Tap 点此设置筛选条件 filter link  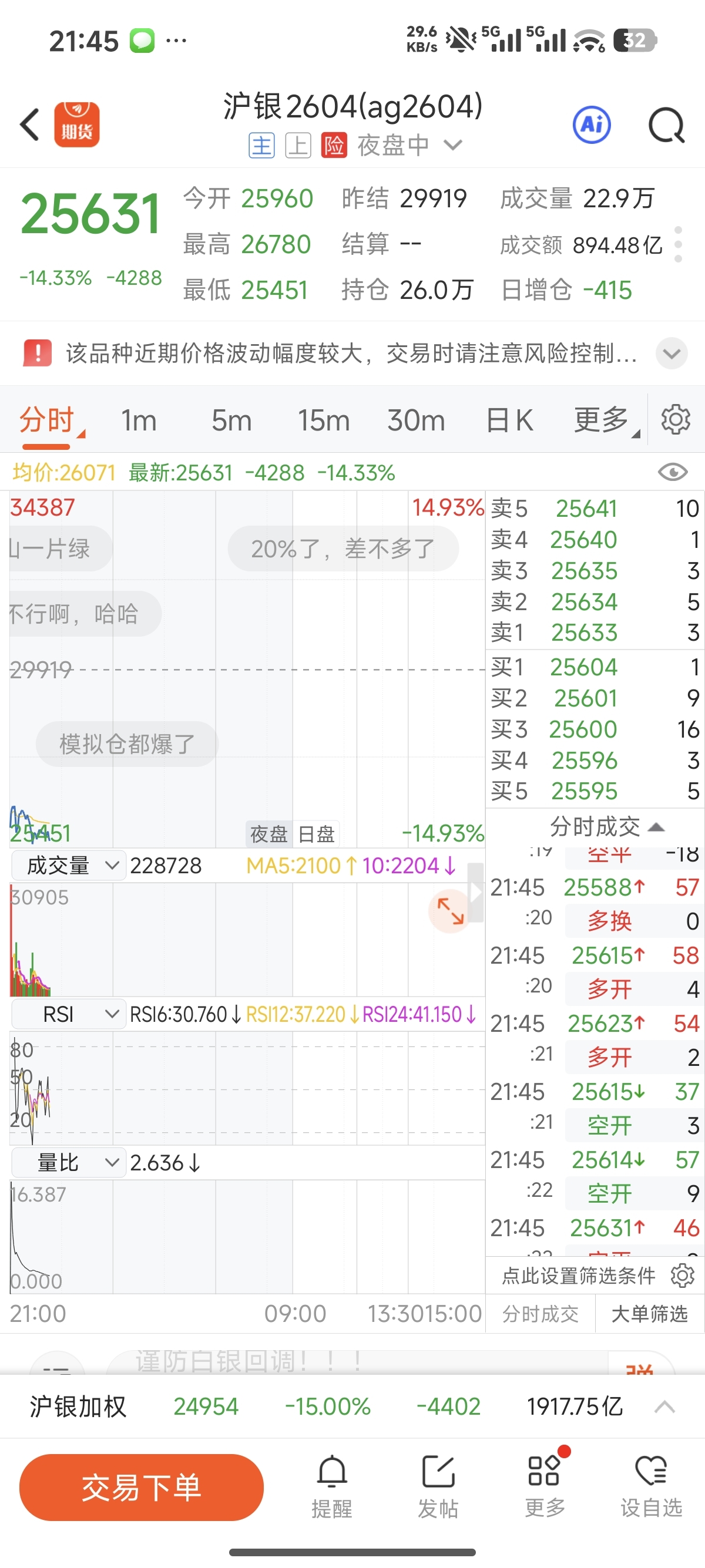tap(578, 1275)
